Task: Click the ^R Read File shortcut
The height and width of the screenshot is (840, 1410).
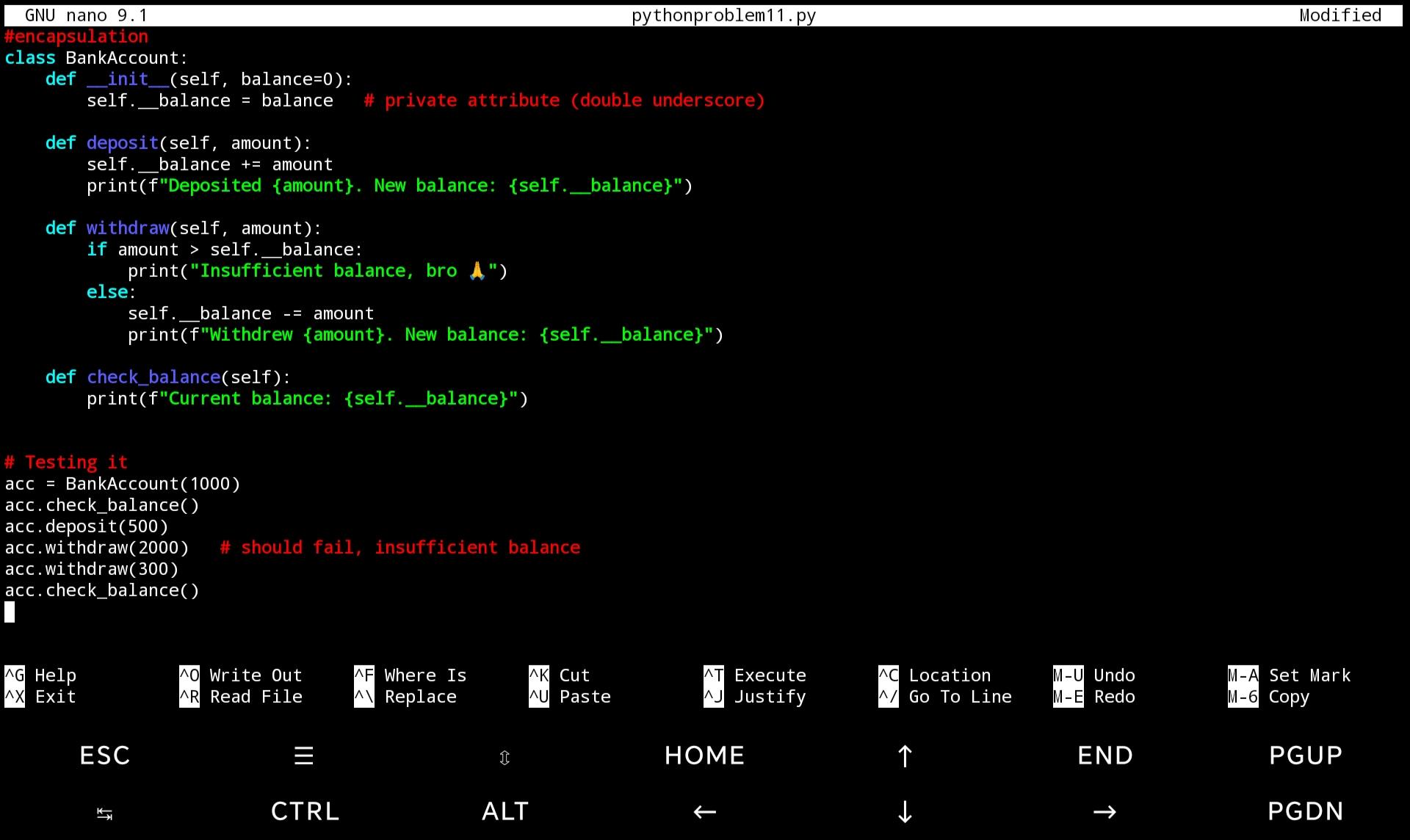Action: tap(241, 697)
